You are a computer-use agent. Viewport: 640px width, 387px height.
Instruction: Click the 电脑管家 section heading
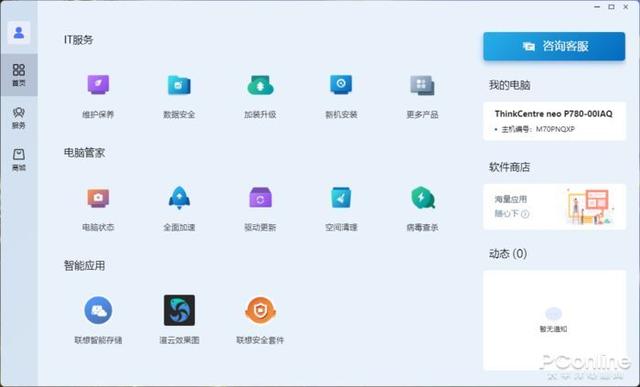(x=84, y=153)
